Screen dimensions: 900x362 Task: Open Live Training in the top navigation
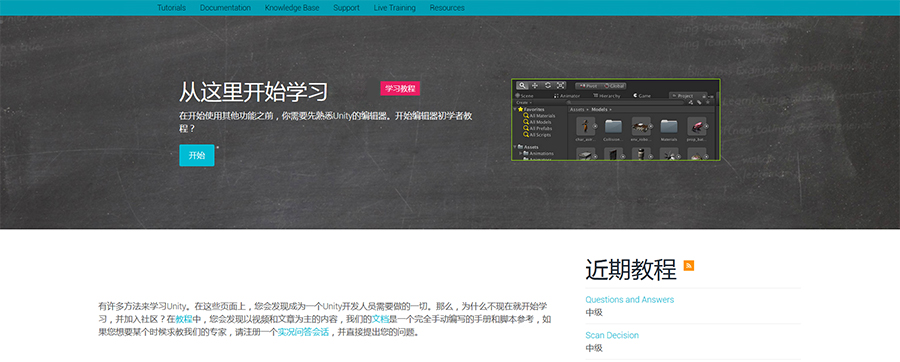click(394, 8)
